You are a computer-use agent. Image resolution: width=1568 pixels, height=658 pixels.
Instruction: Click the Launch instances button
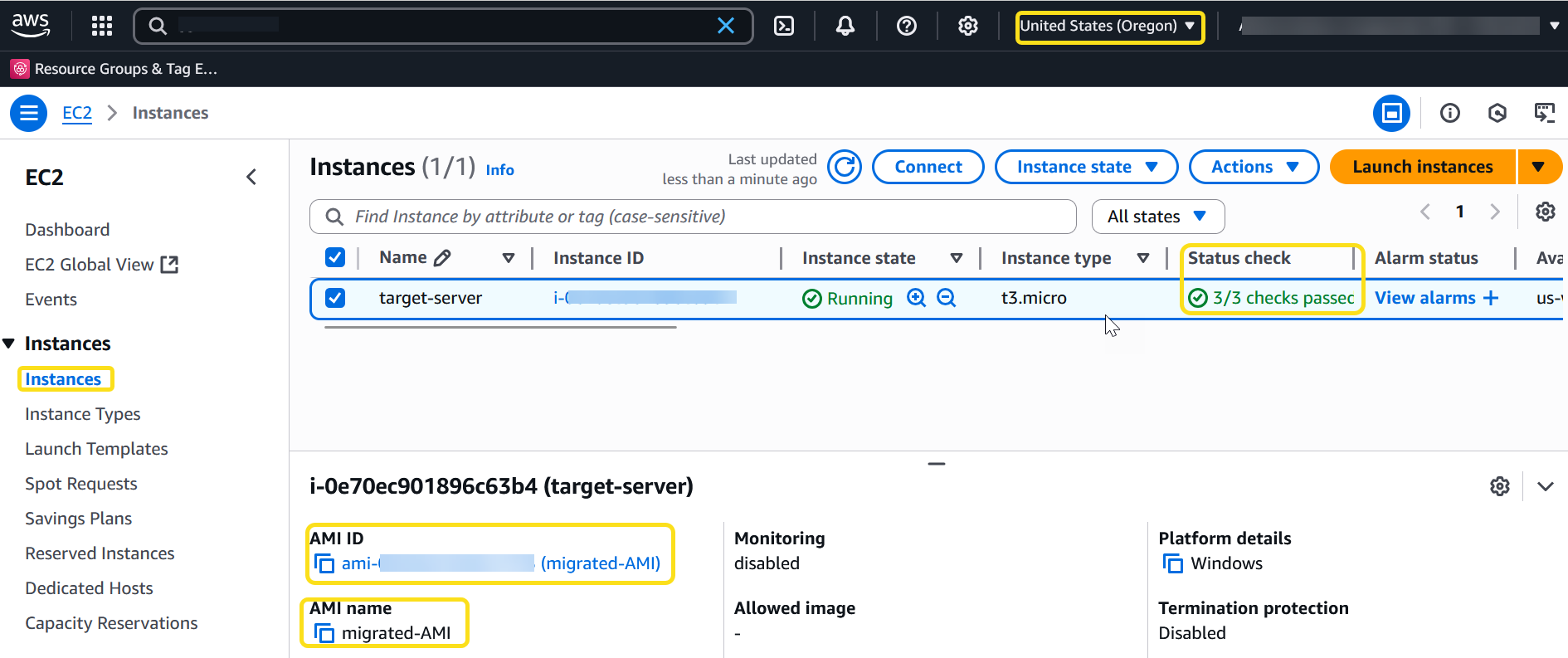click(x=1422, y=167)
